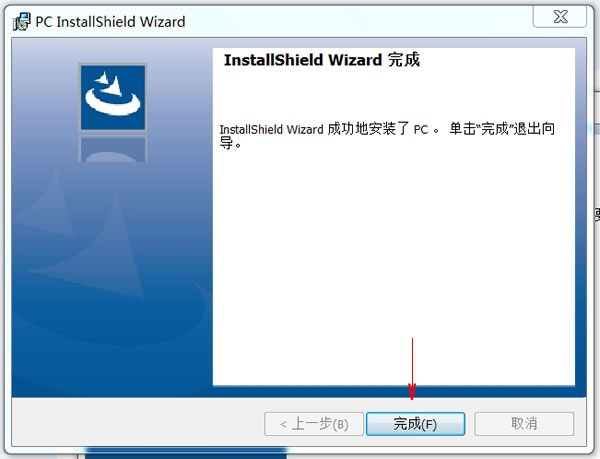Image resolution: width=600 pixels, height=459 pixels.
Task: Click the faded logo reflection below the tile
Action: pyautogui.click(x=113, y=148)
